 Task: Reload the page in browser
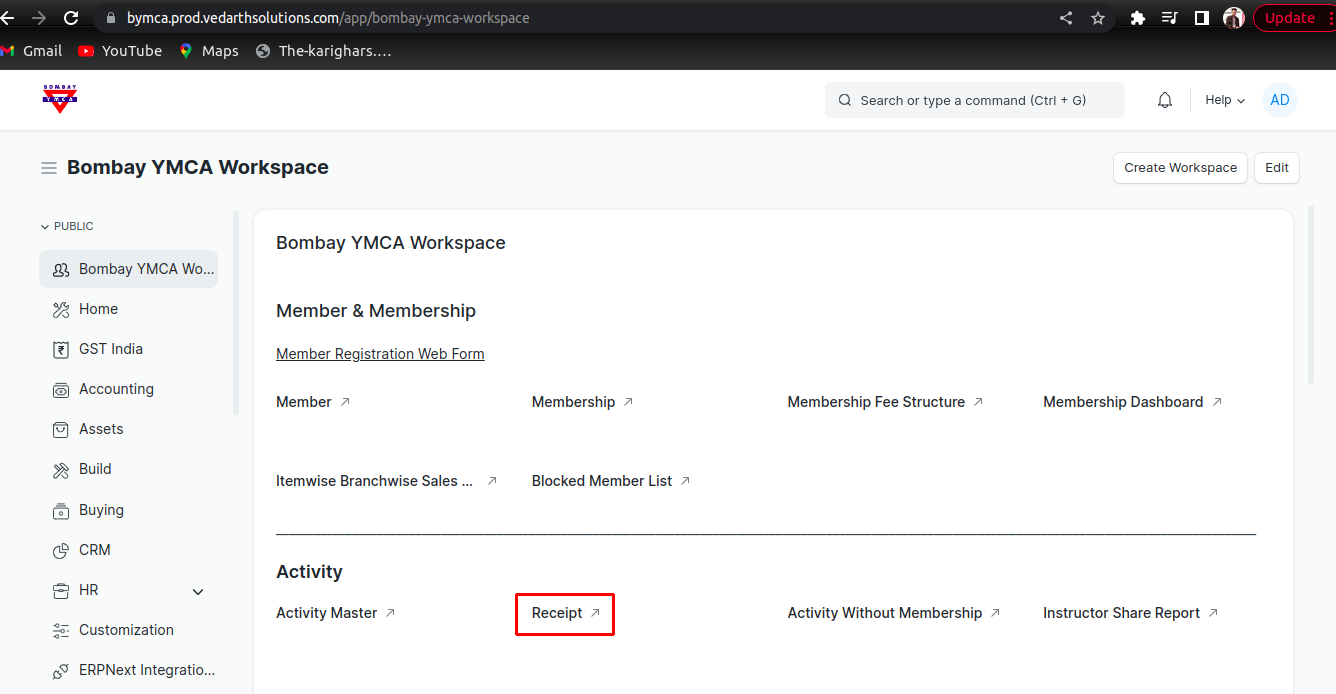pos(71,18)
